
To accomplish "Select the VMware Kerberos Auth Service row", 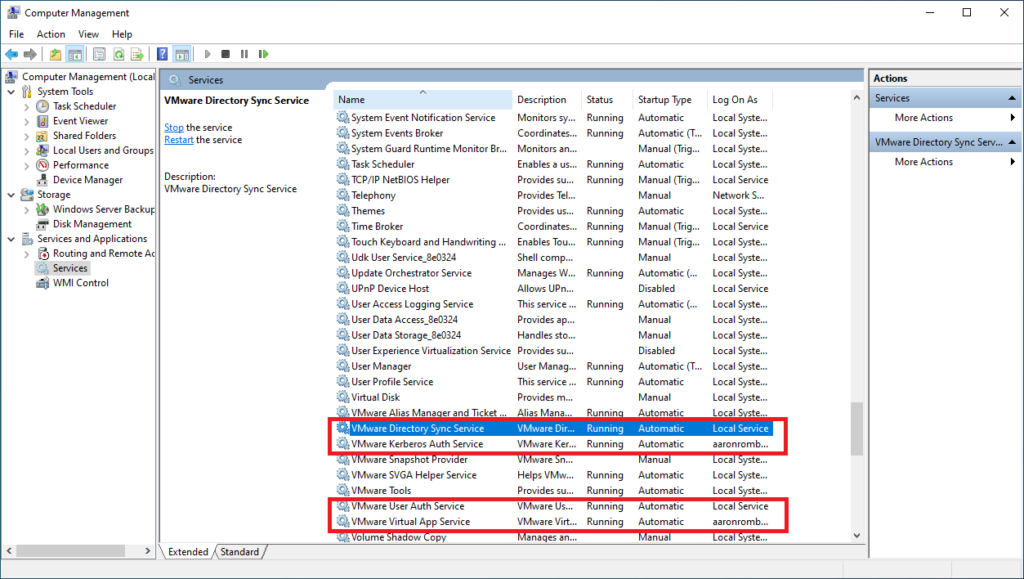I will (x=417, y=444).
